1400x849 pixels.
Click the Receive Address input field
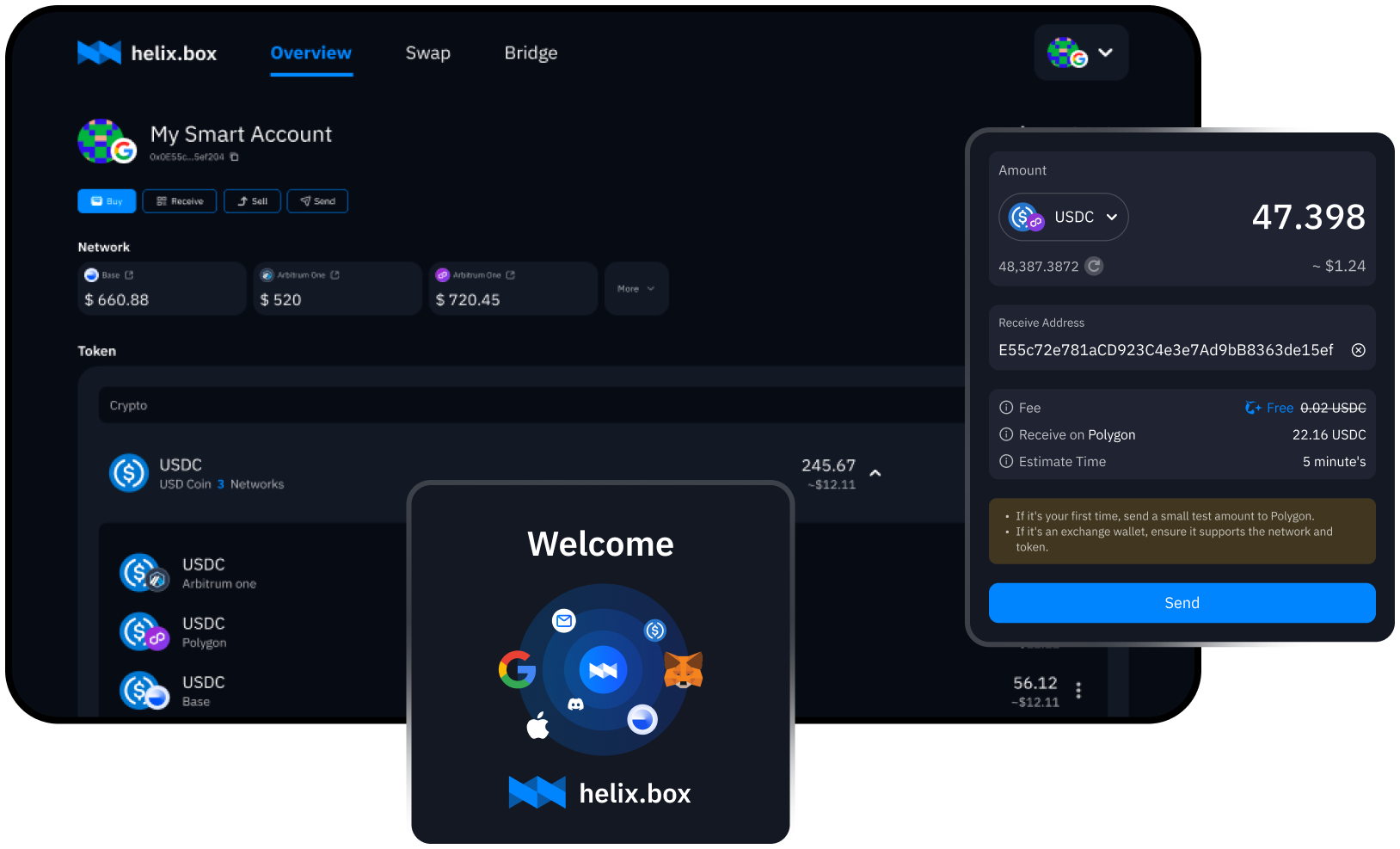click(x=1161, y=350)
